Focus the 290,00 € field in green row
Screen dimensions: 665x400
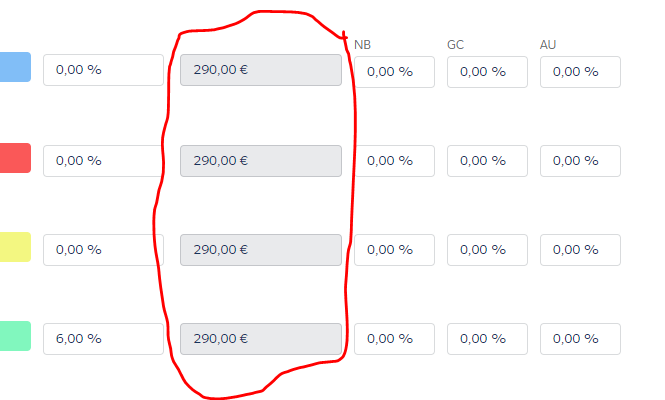(x=261, y=338)
